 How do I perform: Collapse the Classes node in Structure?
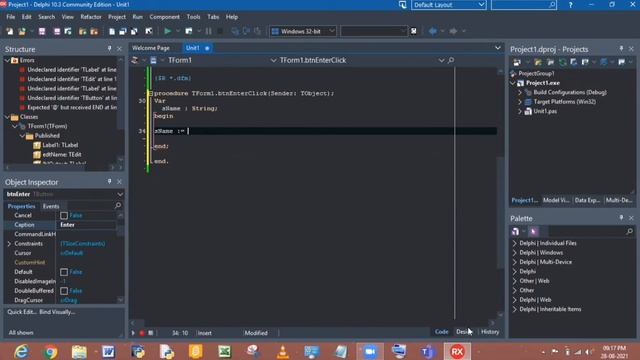pyautogui.click(x=7, y=117)
